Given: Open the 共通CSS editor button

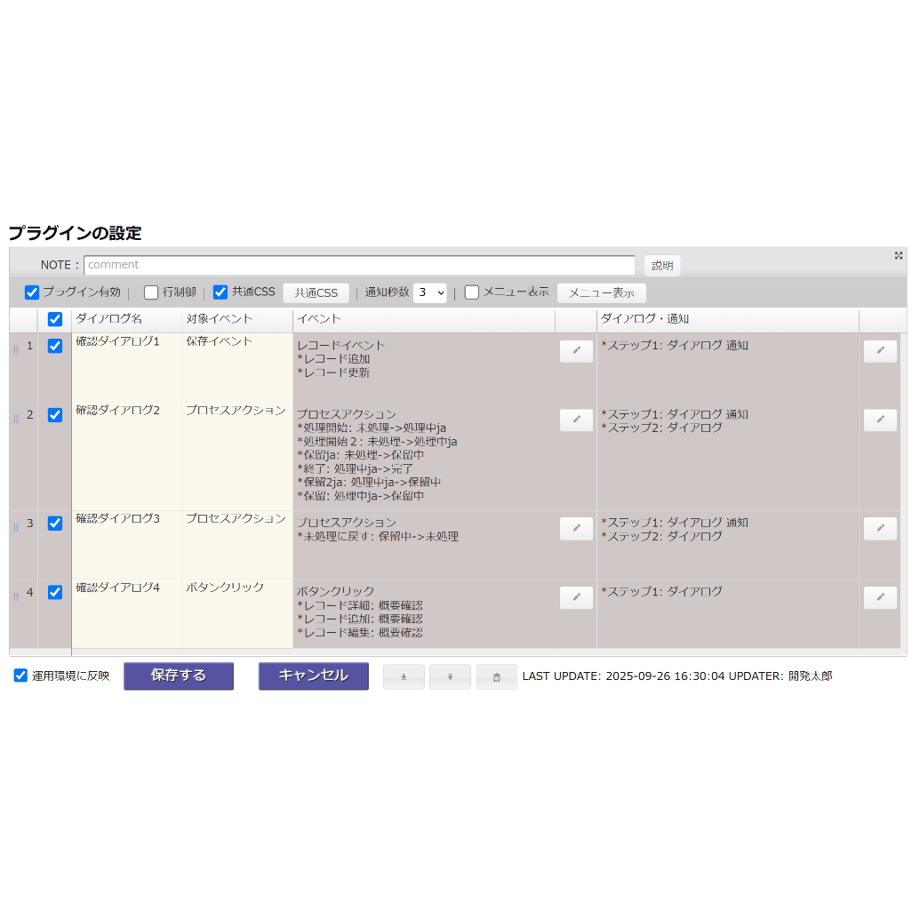Looking at the screenshot, I should coord(316,293).
